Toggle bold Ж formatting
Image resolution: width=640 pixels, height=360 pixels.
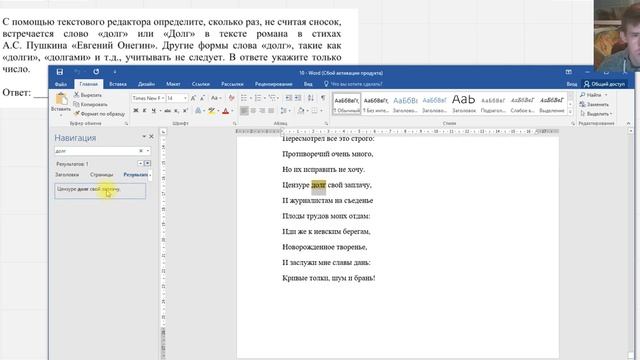coord(136,111)
